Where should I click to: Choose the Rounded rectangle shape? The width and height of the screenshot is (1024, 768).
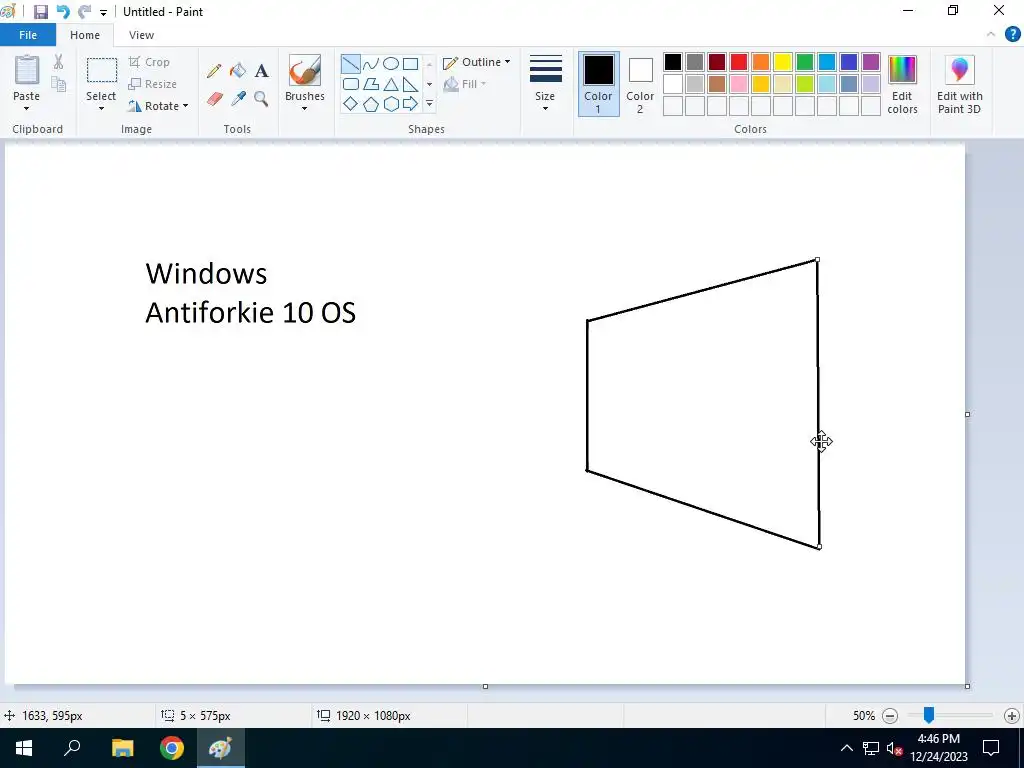[351, 84]
